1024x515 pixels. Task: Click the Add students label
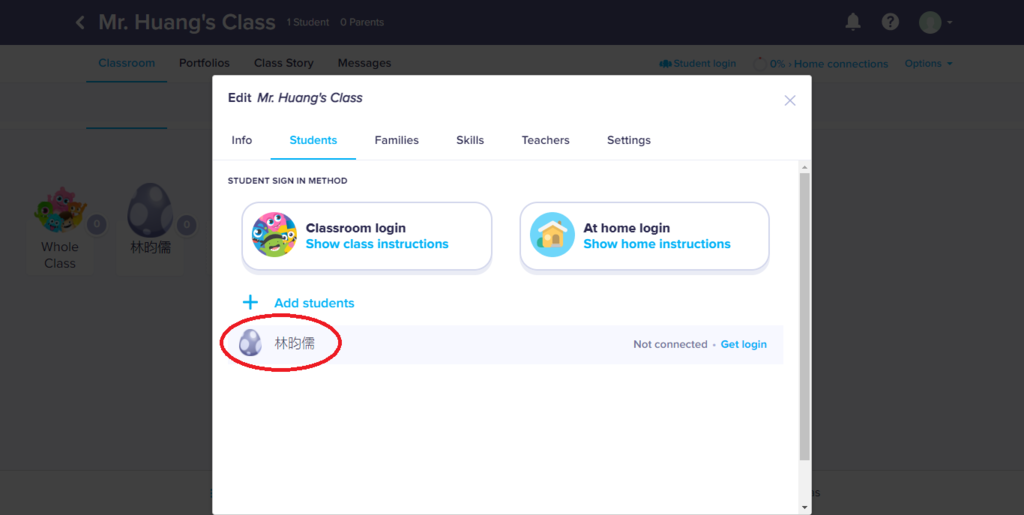click(314, 303)
